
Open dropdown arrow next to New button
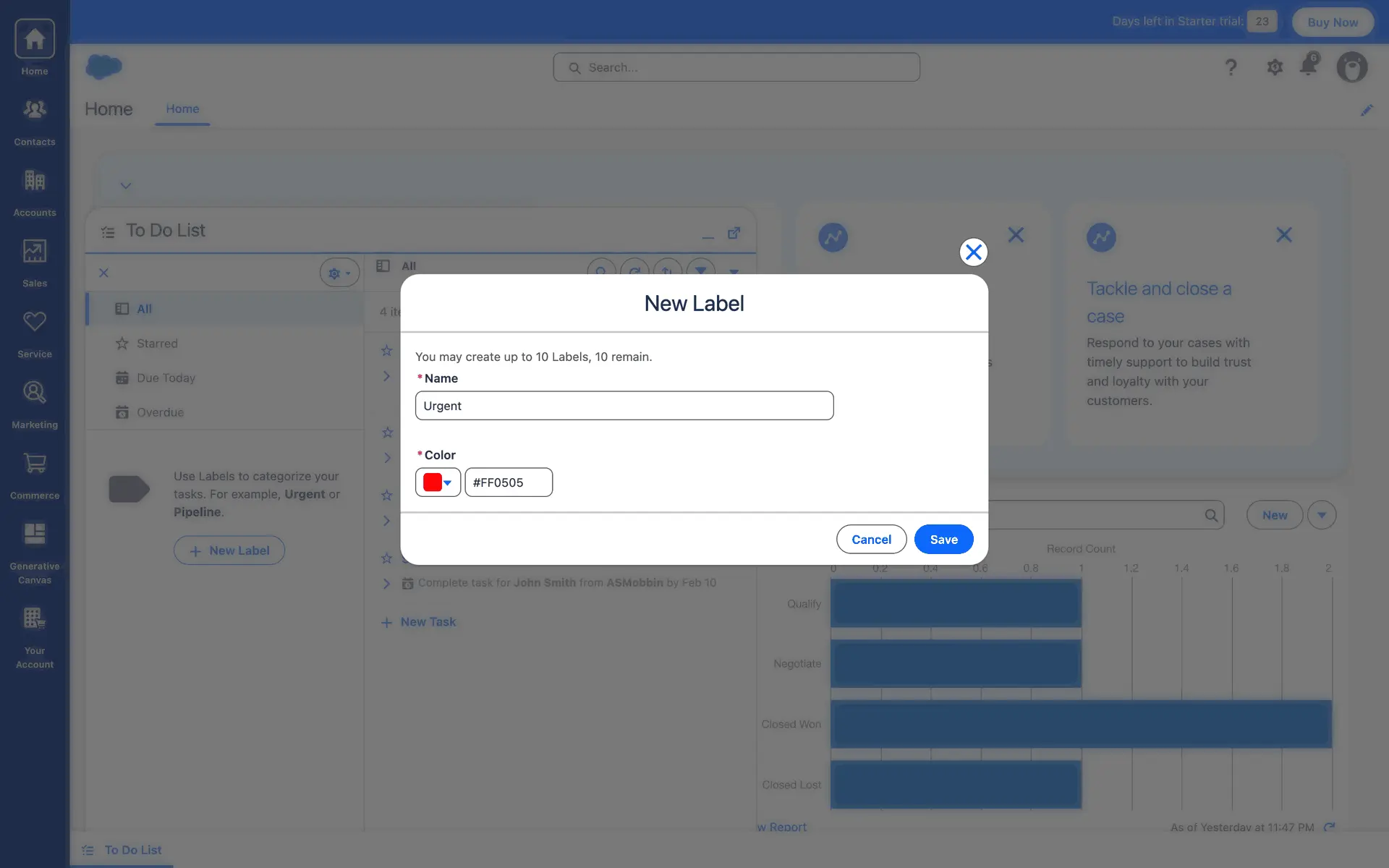coord(1322,515)
